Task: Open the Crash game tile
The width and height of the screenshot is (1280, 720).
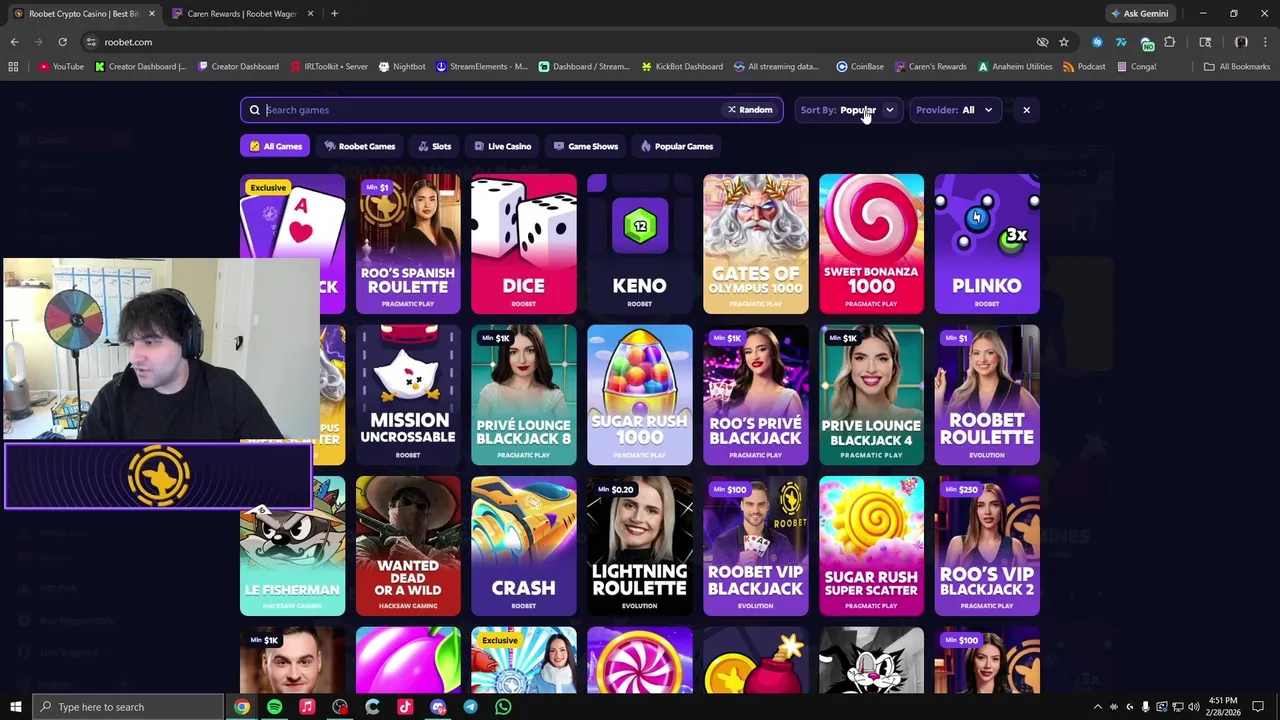Action: pyautogui.click(x=524, y=546)
